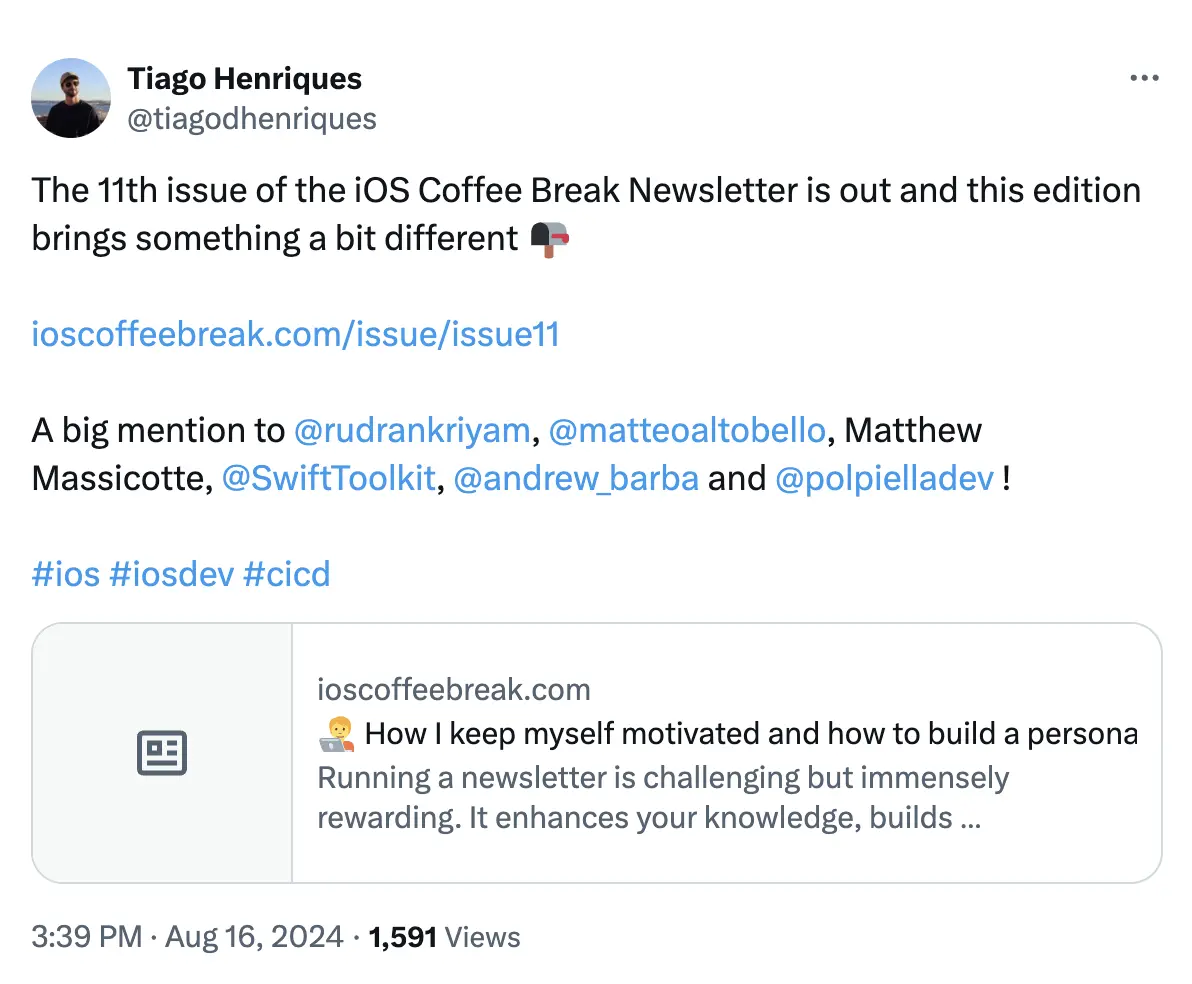Click the @SwiftToolkit mention

(x=330, y=478)
